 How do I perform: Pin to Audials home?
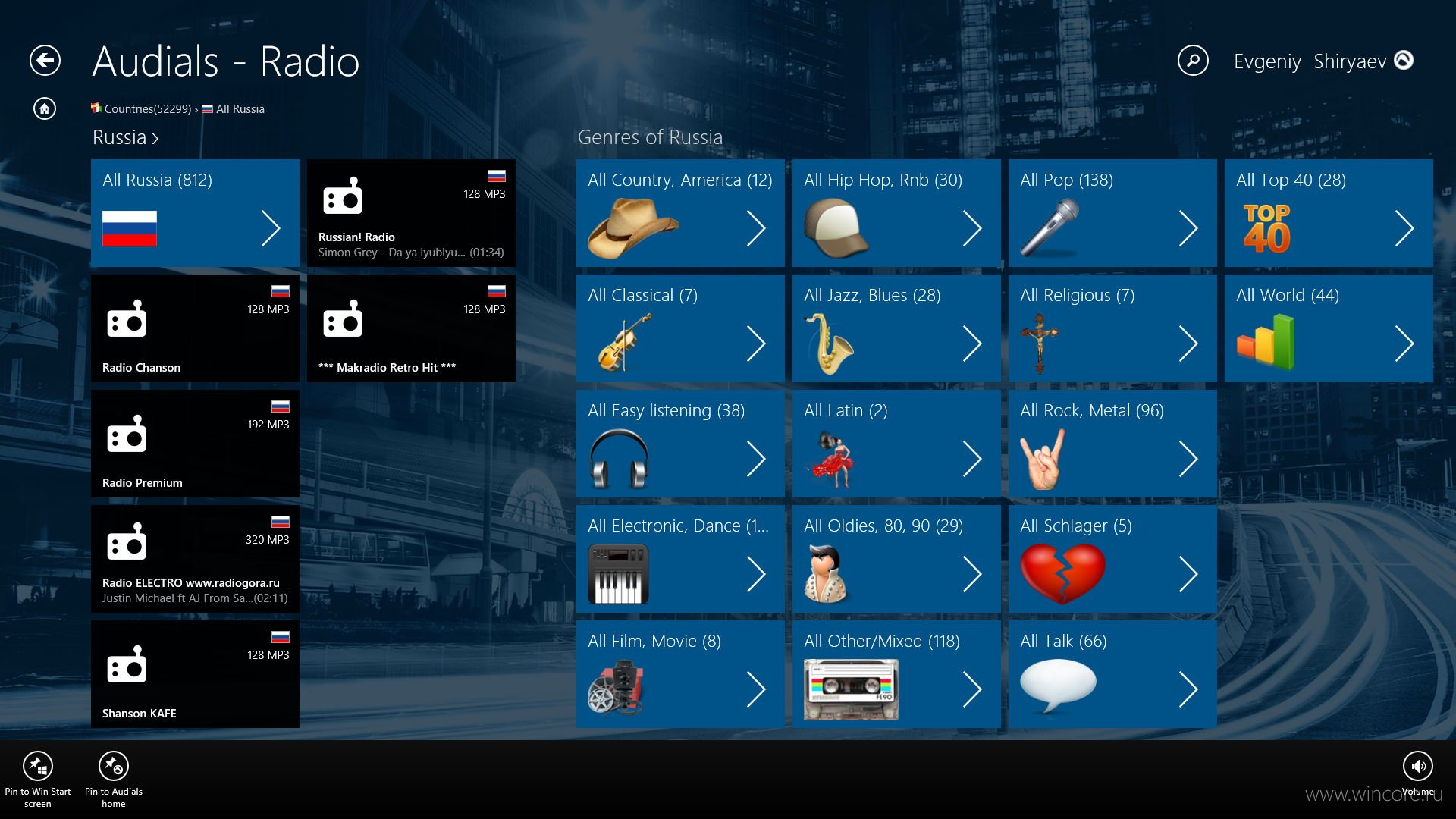pyautogui.click(x=114, y=780)
